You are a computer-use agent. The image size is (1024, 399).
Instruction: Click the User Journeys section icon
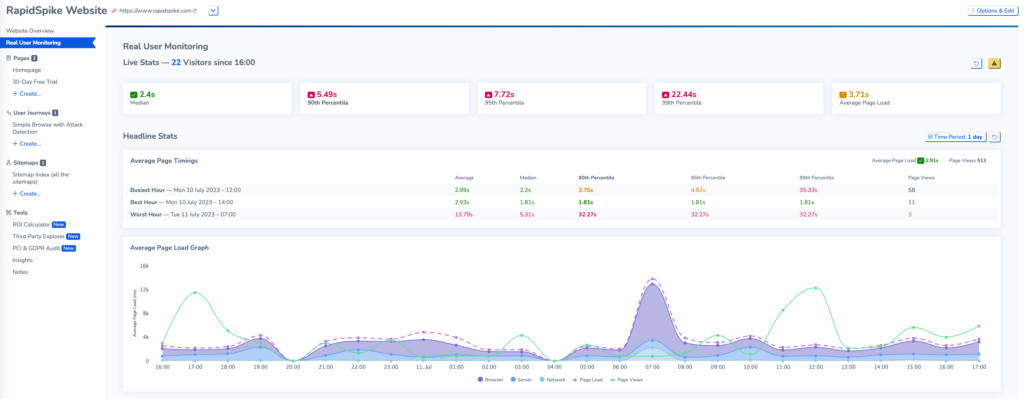8,113
